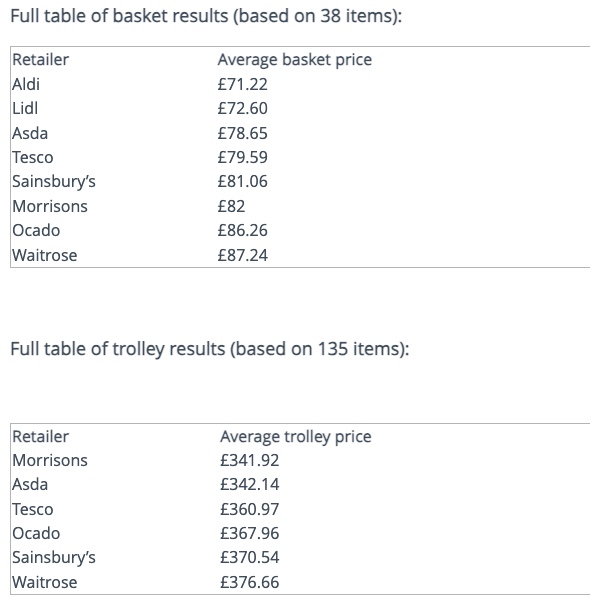Click the basket results heading text
The width and height of the screenshot is (592, 607).
tap(206, 16)
